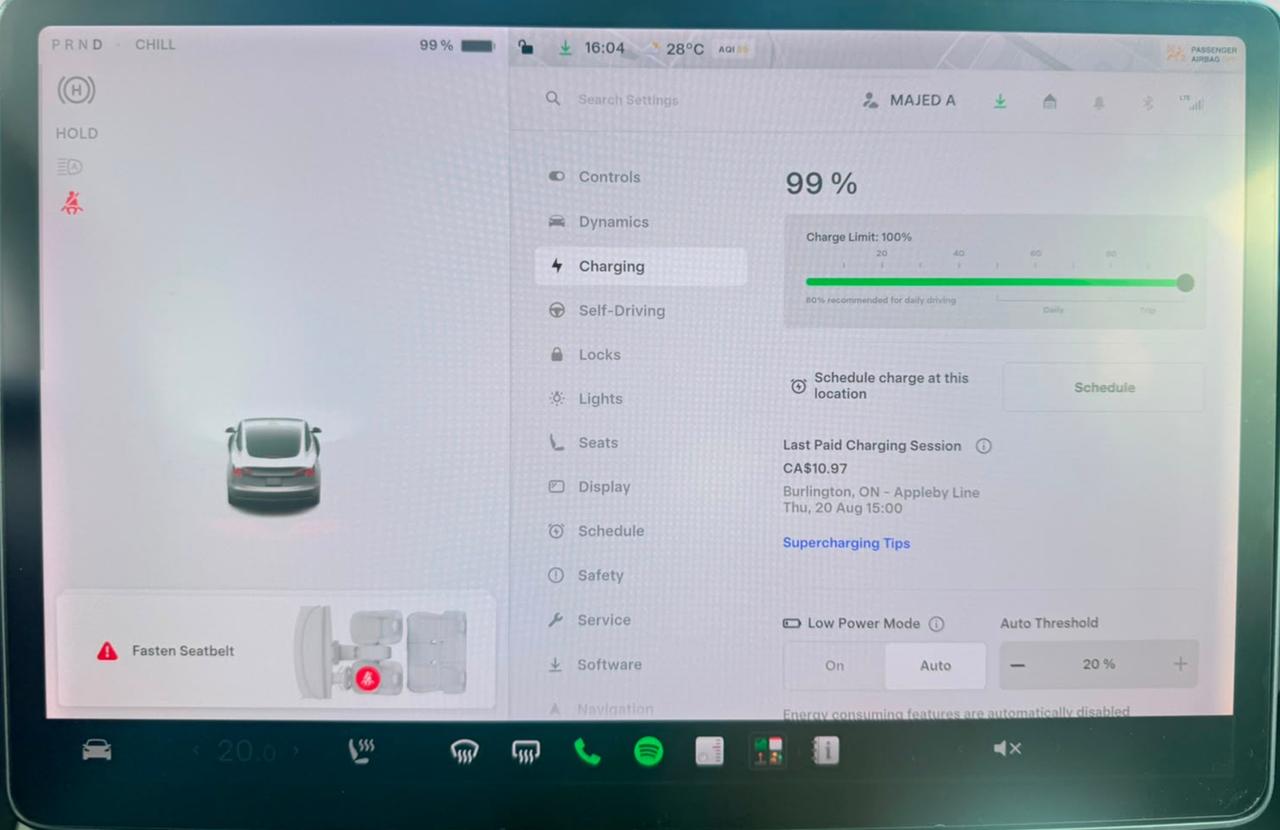The height and width of the screenshot is (830, 1280).
Task: Open the HomeLink garage icon
Action: pos(1049,101)
